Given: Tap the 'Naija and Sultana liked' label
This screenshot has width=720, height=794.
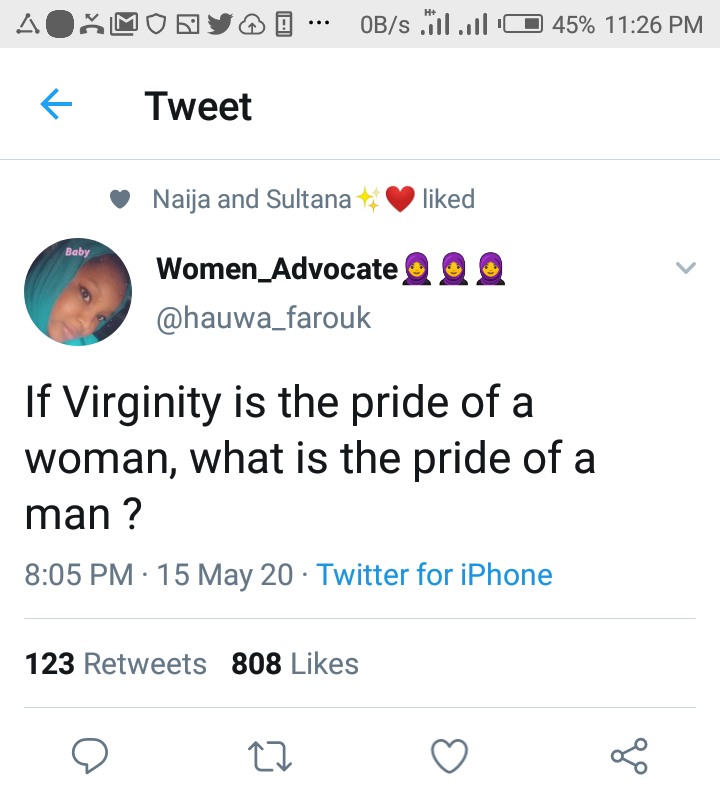Looking at the screenshot, I should tap(313, 199).
